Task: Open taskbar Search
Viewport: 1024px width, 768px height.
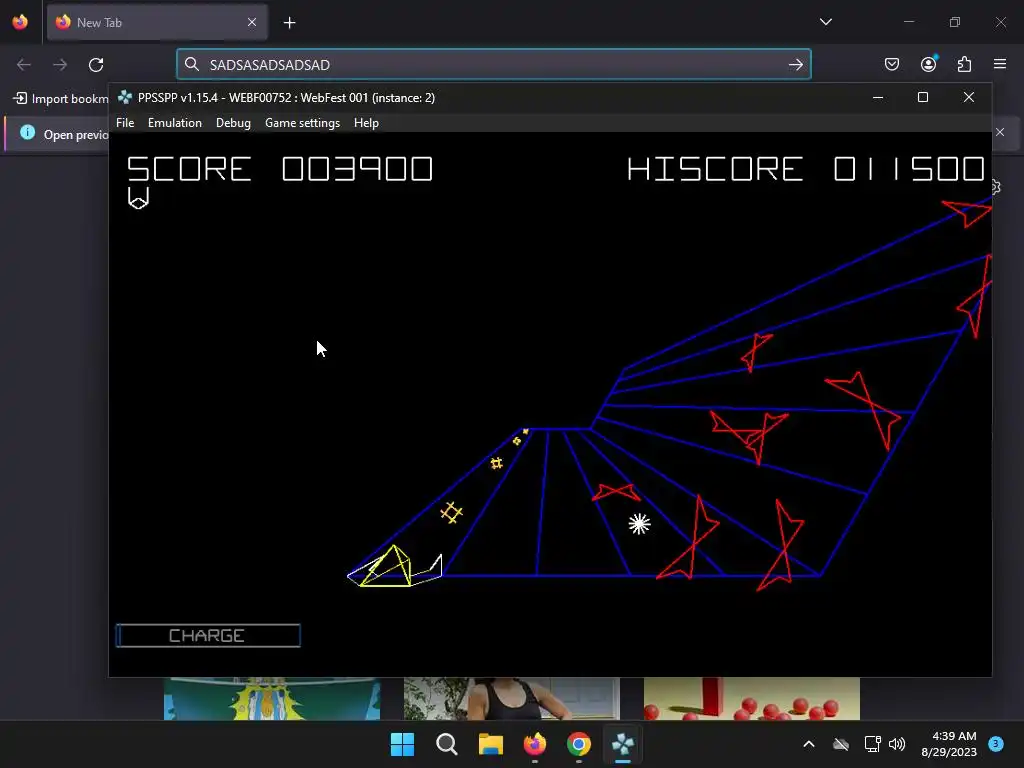Action: [447, 744]
